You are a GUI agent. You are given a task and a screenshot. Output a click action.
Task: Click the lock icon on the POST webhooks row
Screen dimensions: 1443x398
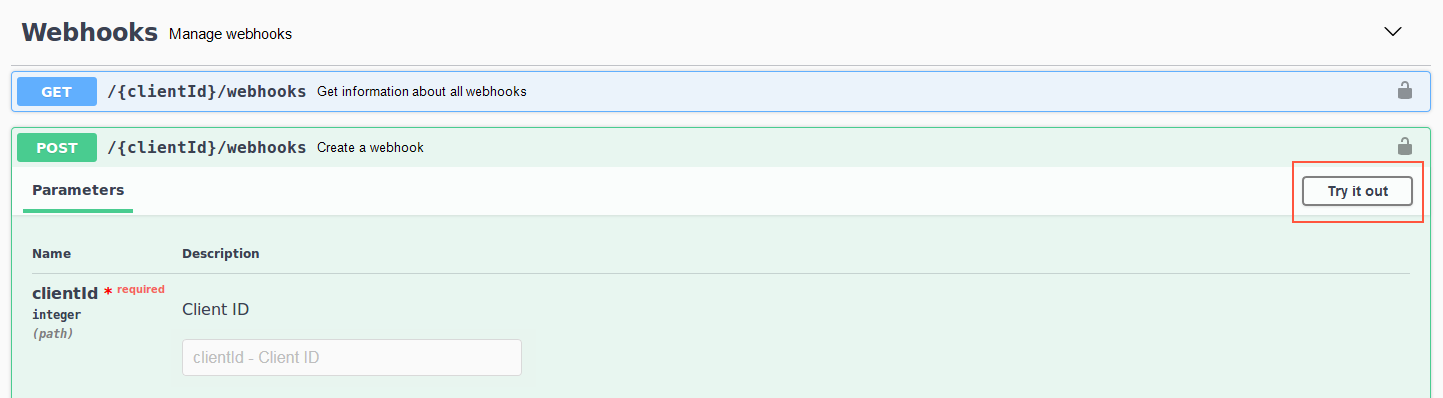pos(1404,147)
